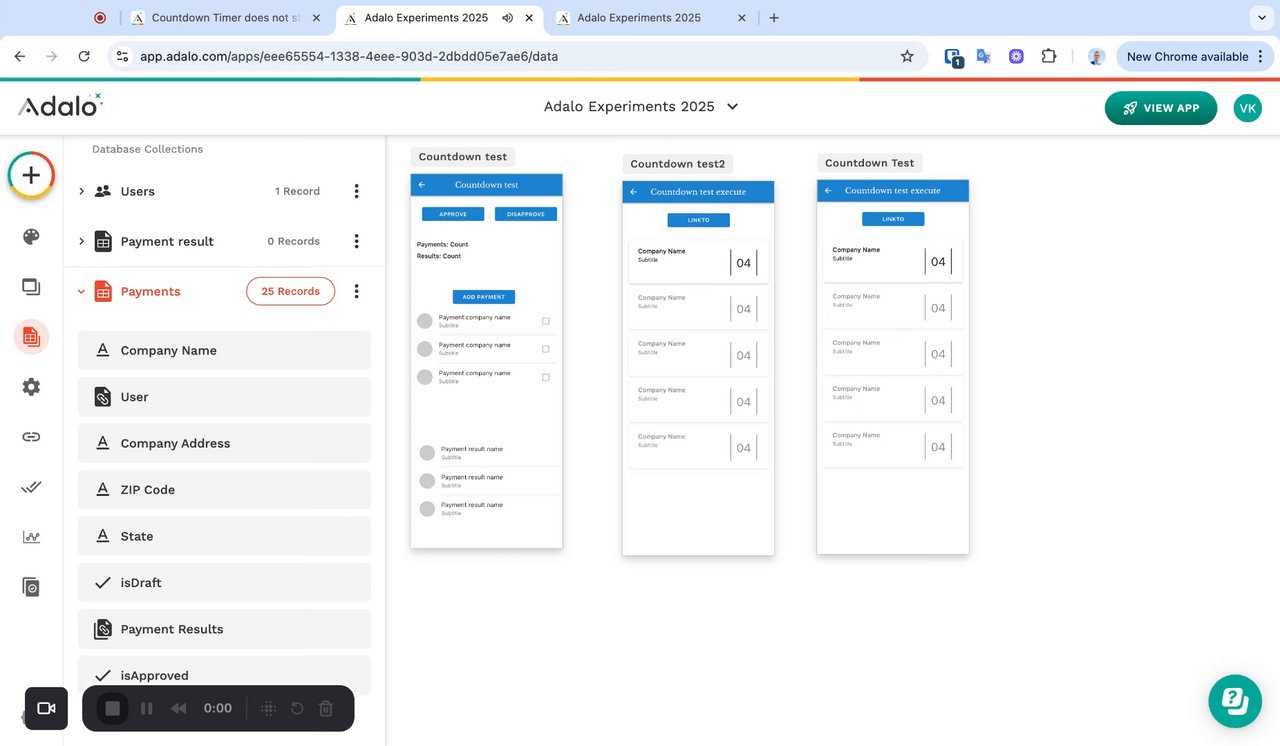Open the Settings gear in sidebar
The width and height of the screenshot is (1280, 746).
coord(31,387)
